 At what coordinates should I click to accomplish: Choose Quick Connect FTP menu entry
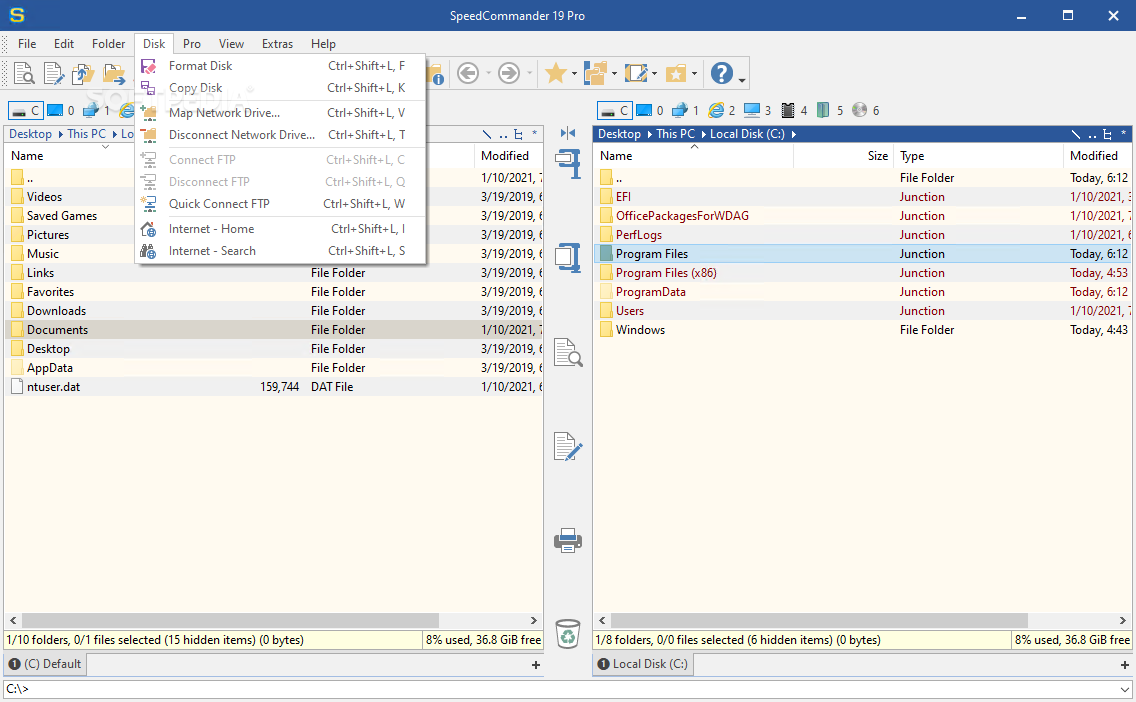tap(280, 204)
